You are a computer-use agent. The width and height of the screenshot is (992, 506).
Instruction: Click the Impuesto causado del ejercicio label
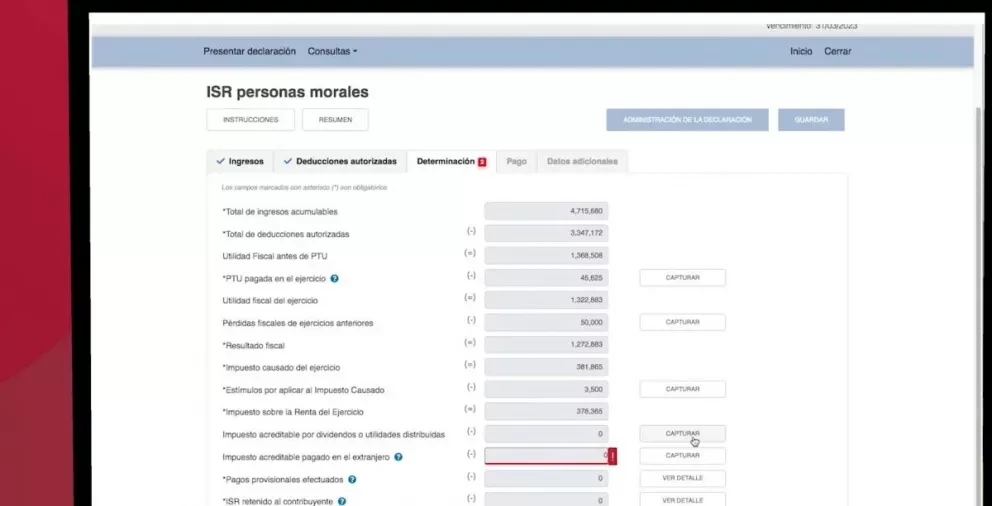click(x=281, y=367)
